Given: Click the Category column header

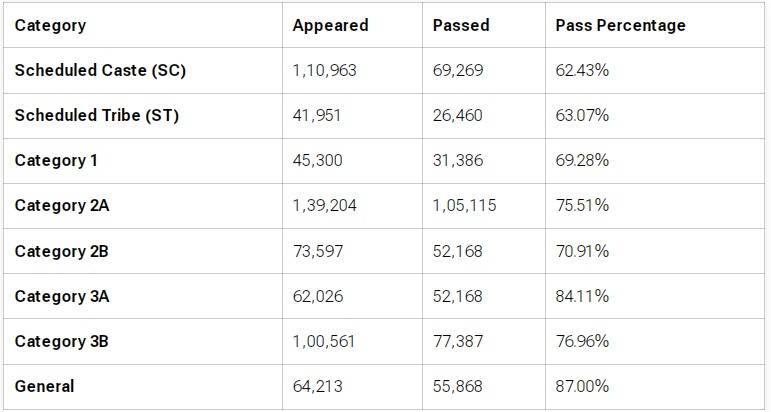Looking at the screenshot, I should tap(50, 26).
